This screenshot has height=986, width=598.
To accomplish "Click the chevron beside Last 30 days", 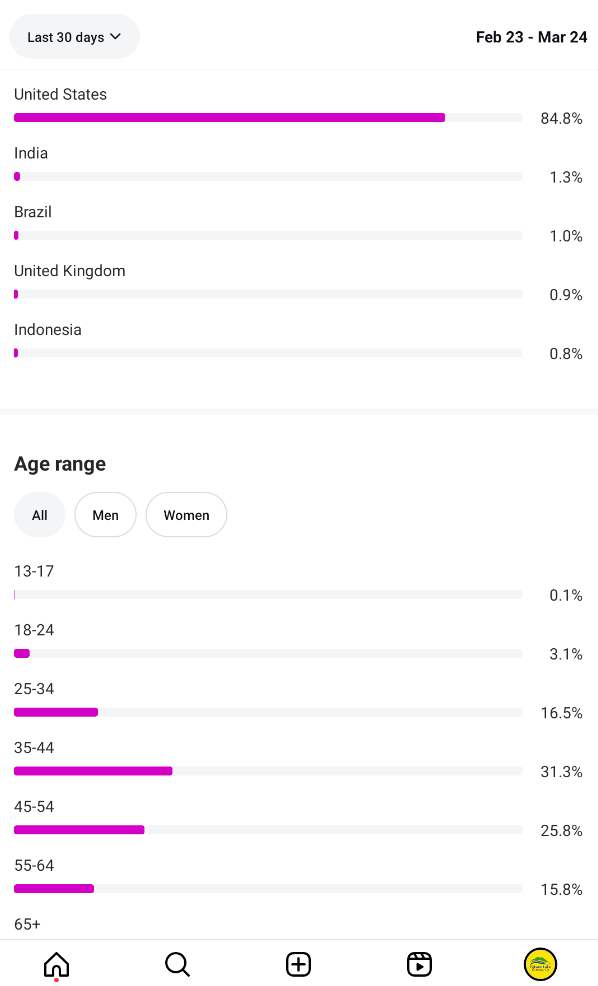I will pos(116,36).
